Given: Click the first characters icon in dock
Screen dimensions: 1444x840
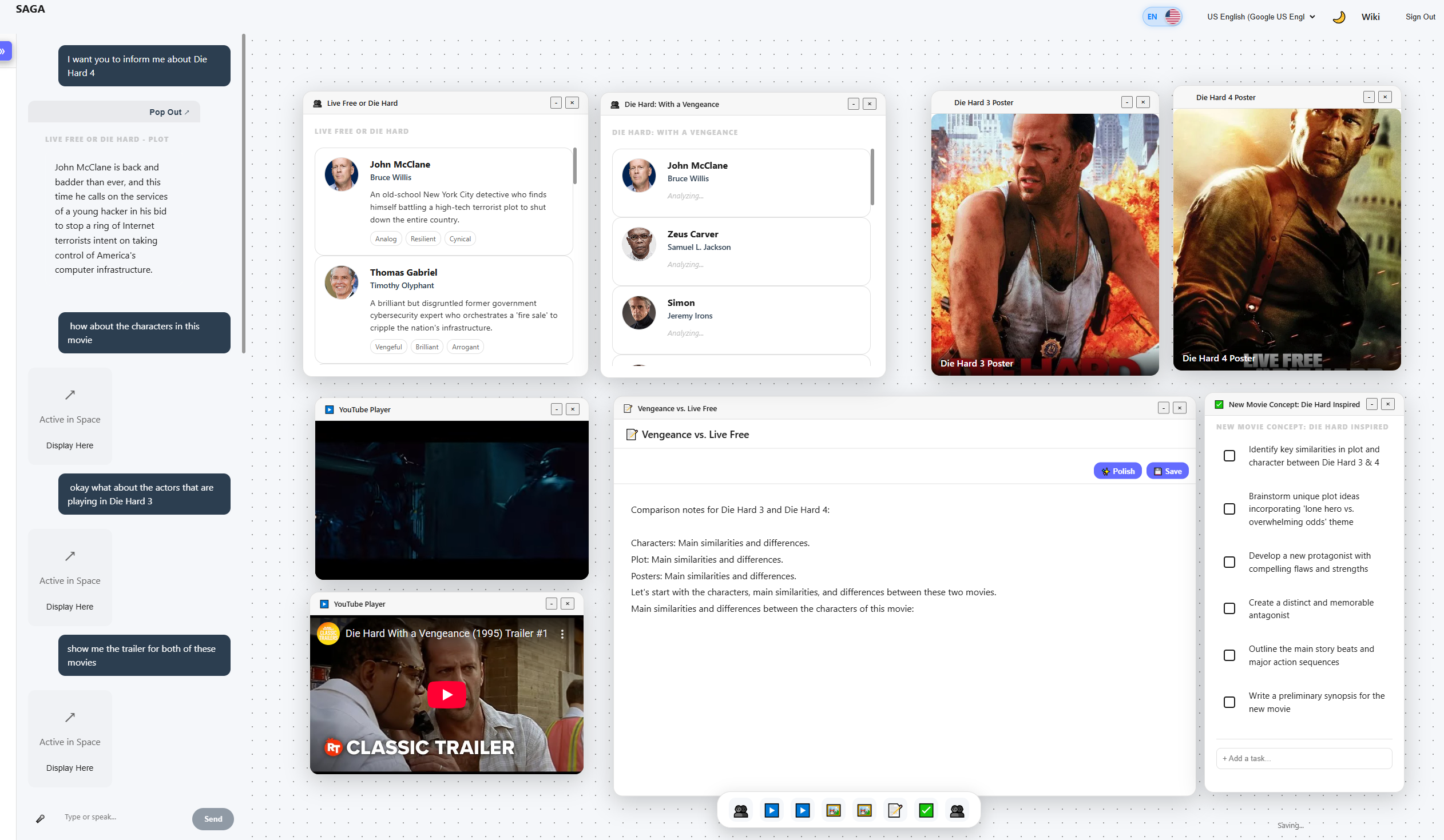Looking at the screenshot, I should click(740, 810).
